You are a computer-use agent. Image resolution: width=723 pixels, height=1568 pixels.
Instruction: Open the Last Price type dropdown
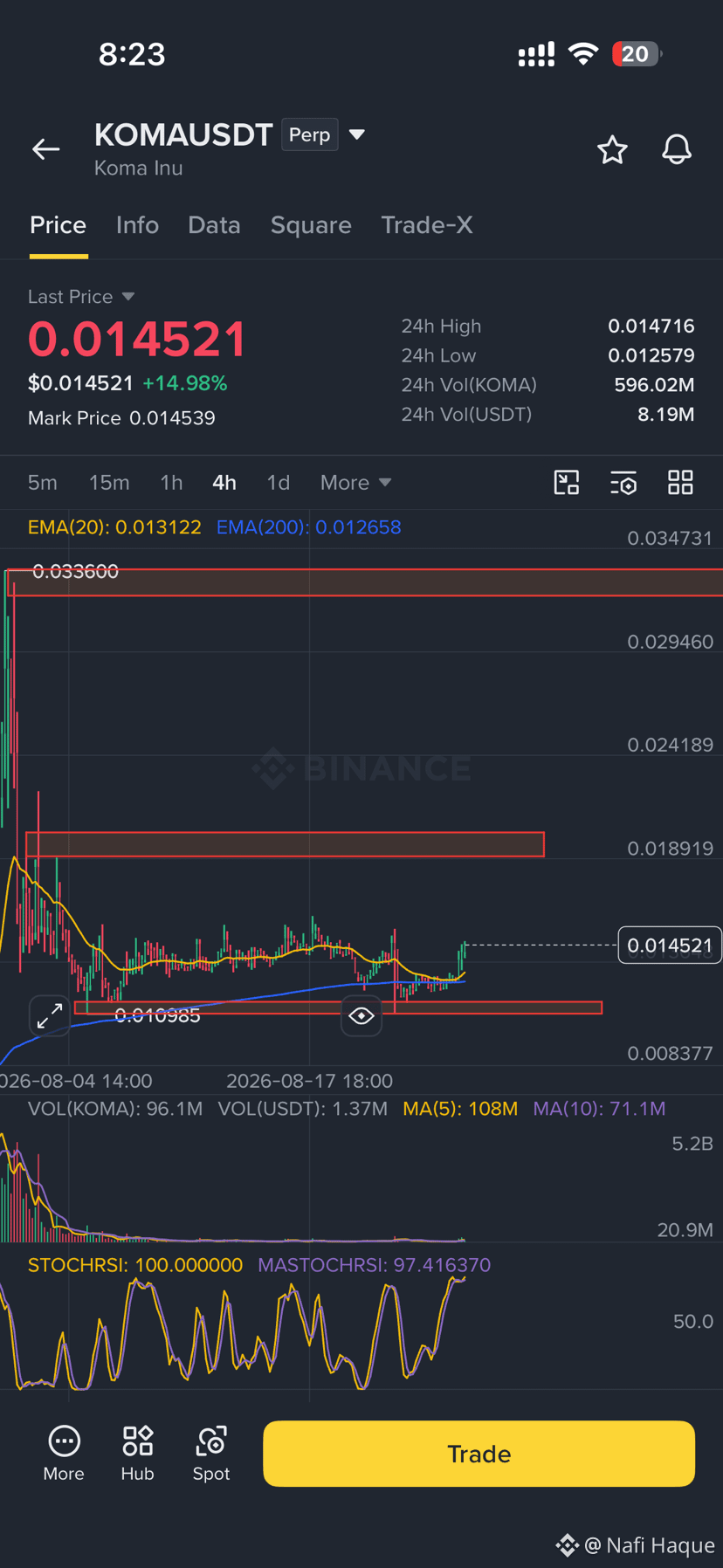(81, 297)
